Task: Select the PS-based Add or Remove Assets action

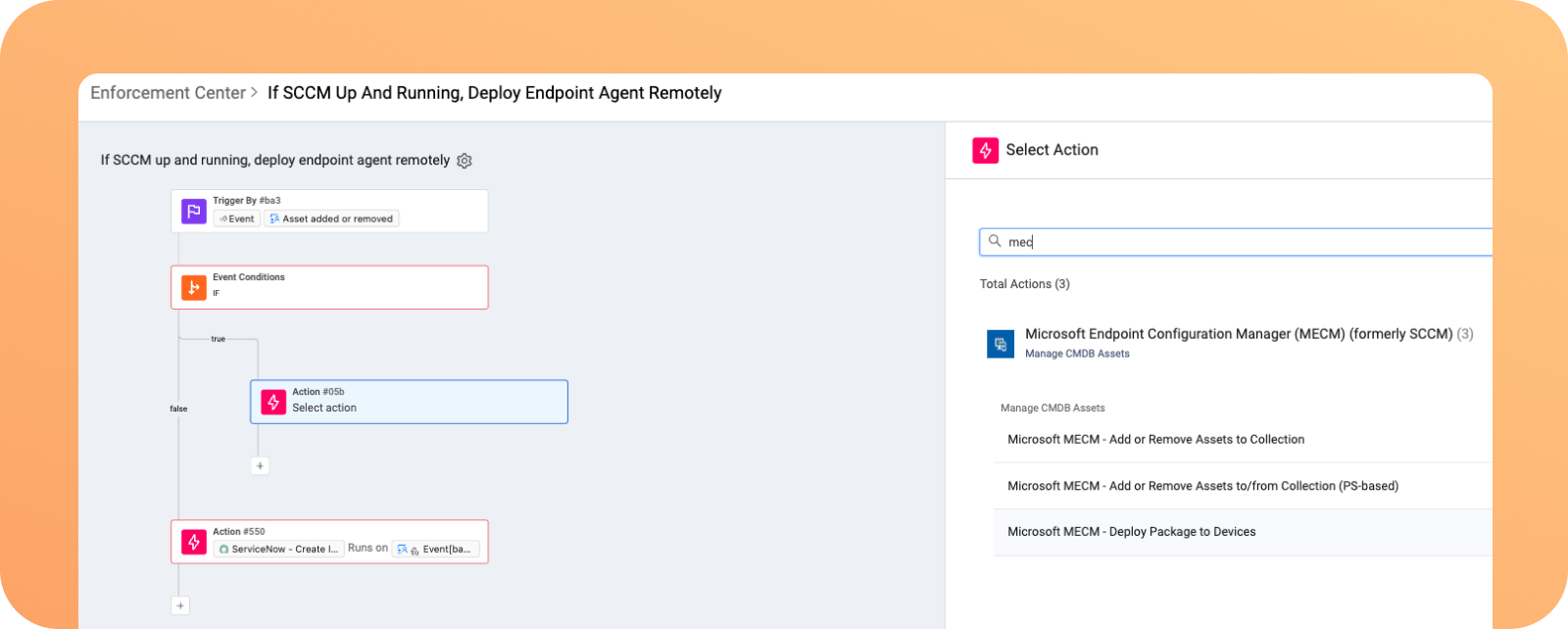Action: (x=1243, y=486)
